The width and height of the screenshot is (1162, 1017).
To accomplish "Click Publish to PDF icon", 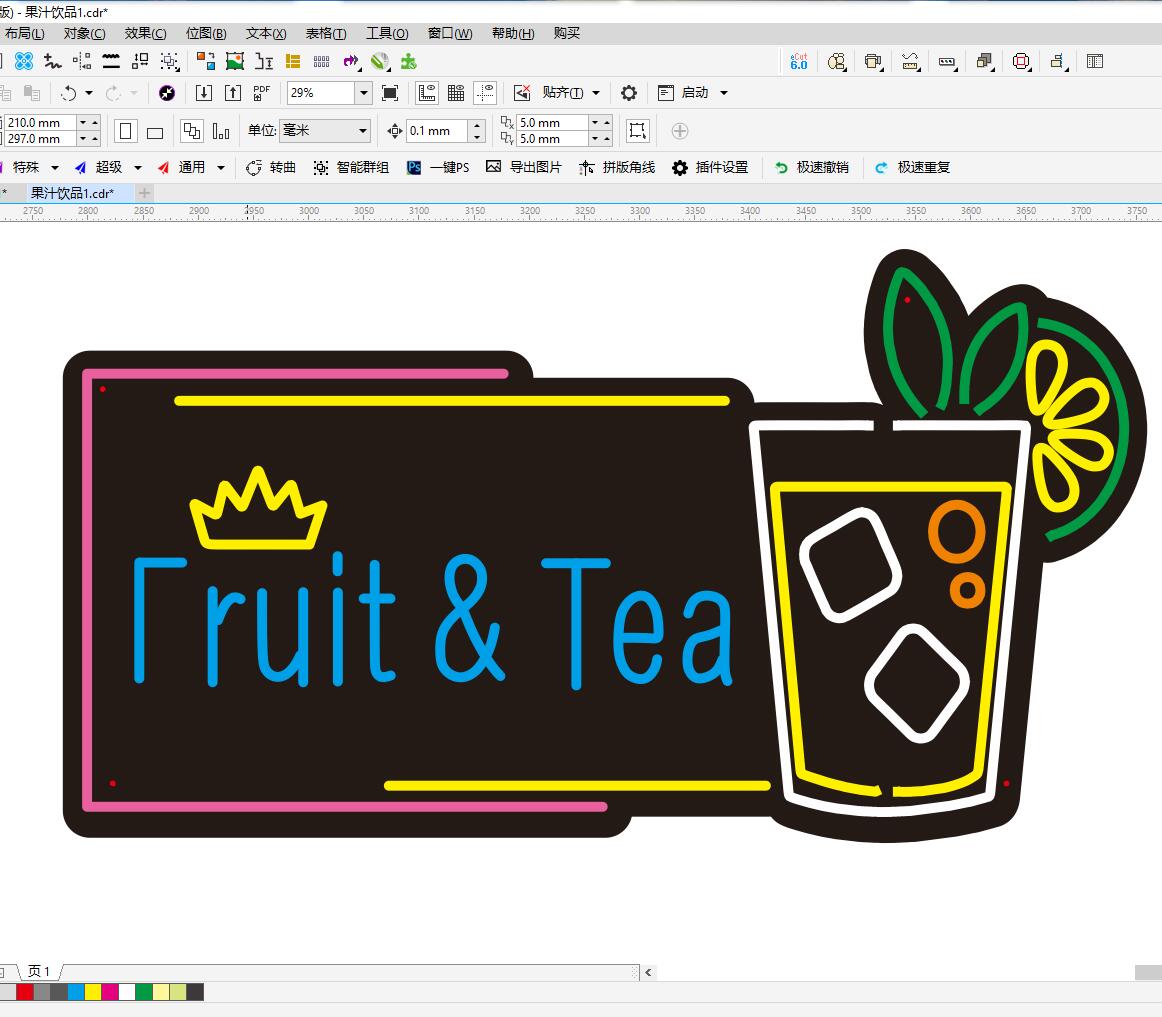I will coord(262,93).
